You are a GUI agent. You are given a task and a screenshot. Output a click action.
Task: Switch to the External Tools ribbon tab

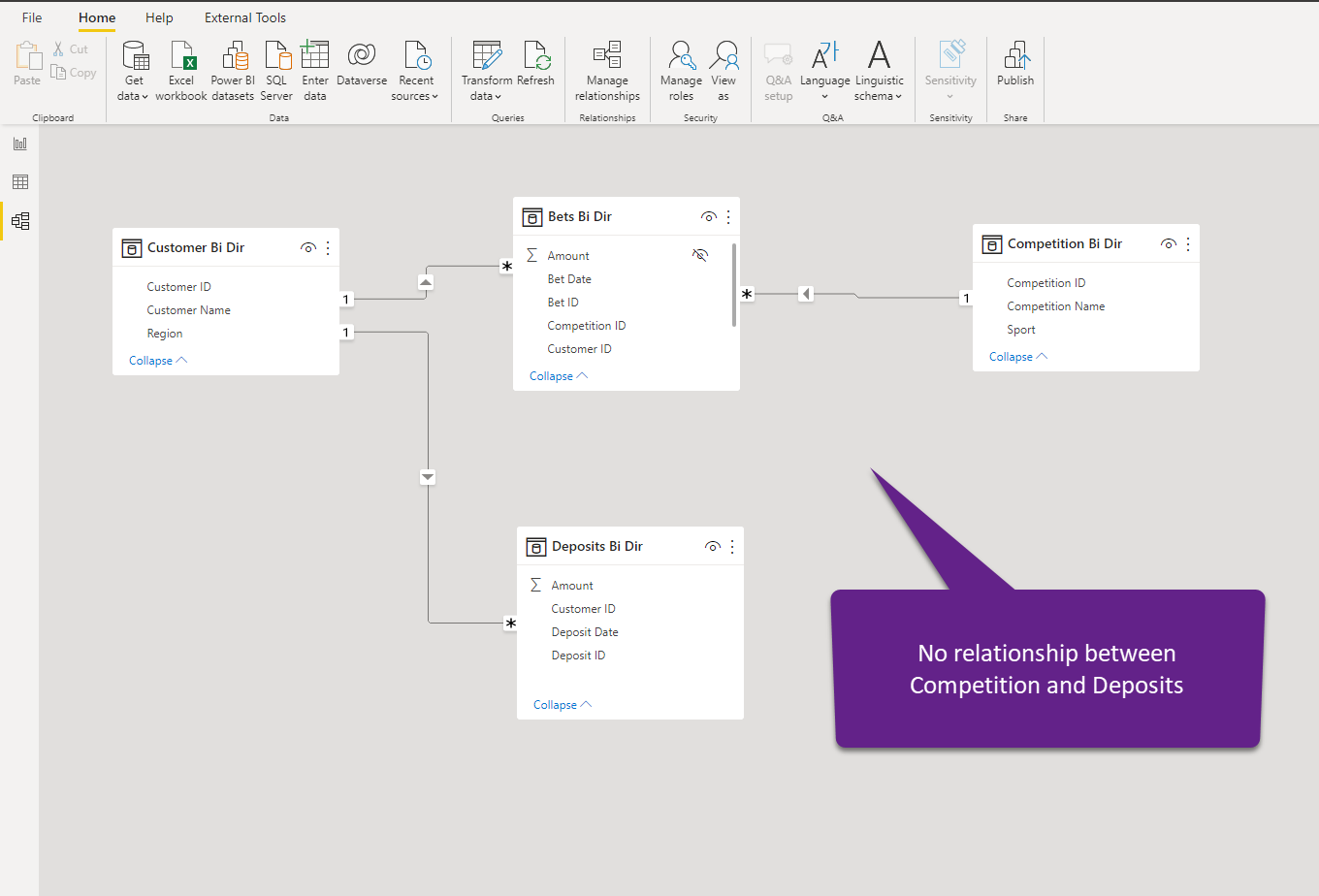(244, 17)
